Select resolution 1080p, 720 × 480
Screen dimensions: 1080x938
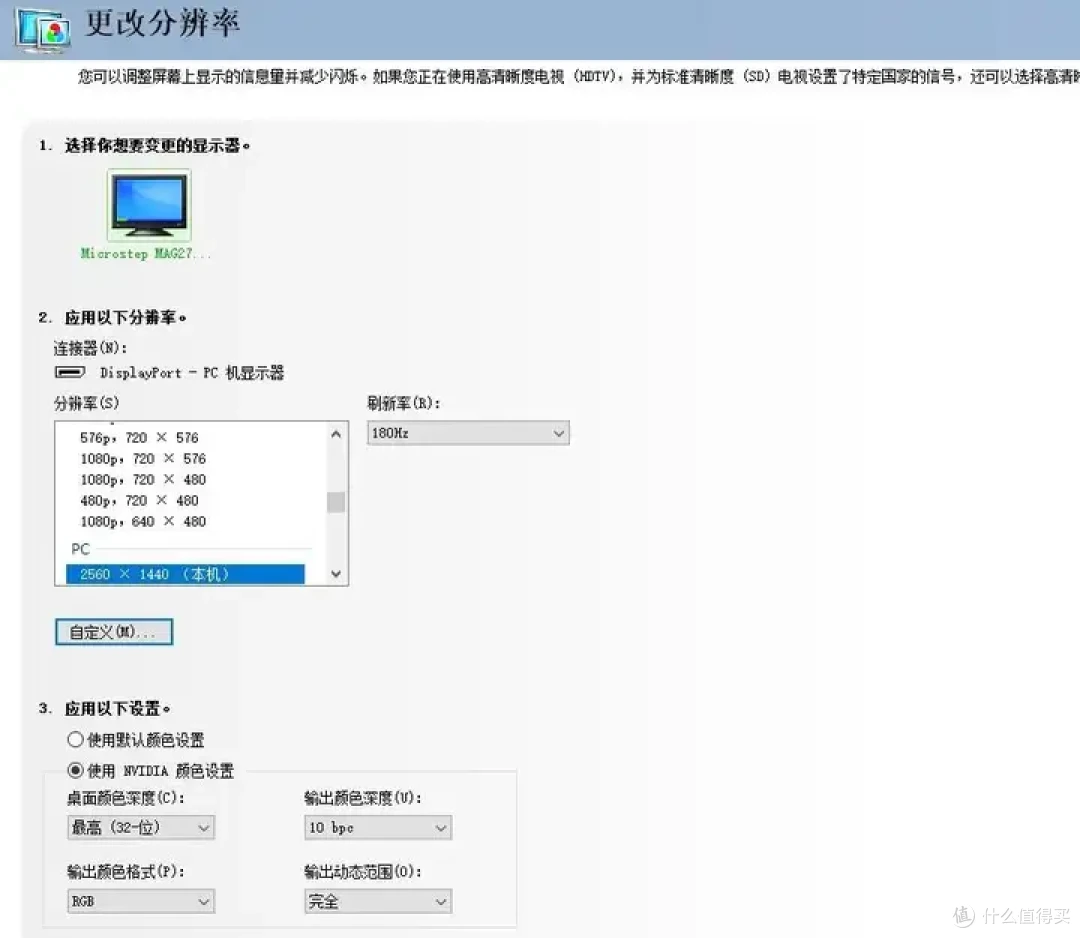(143, 479)
